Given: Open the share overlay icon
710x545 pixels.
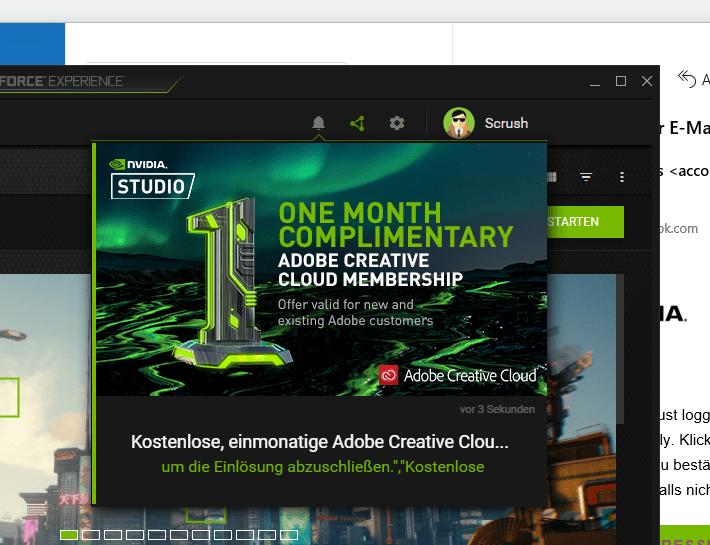Looking at the screenshot, I should 357,123.
